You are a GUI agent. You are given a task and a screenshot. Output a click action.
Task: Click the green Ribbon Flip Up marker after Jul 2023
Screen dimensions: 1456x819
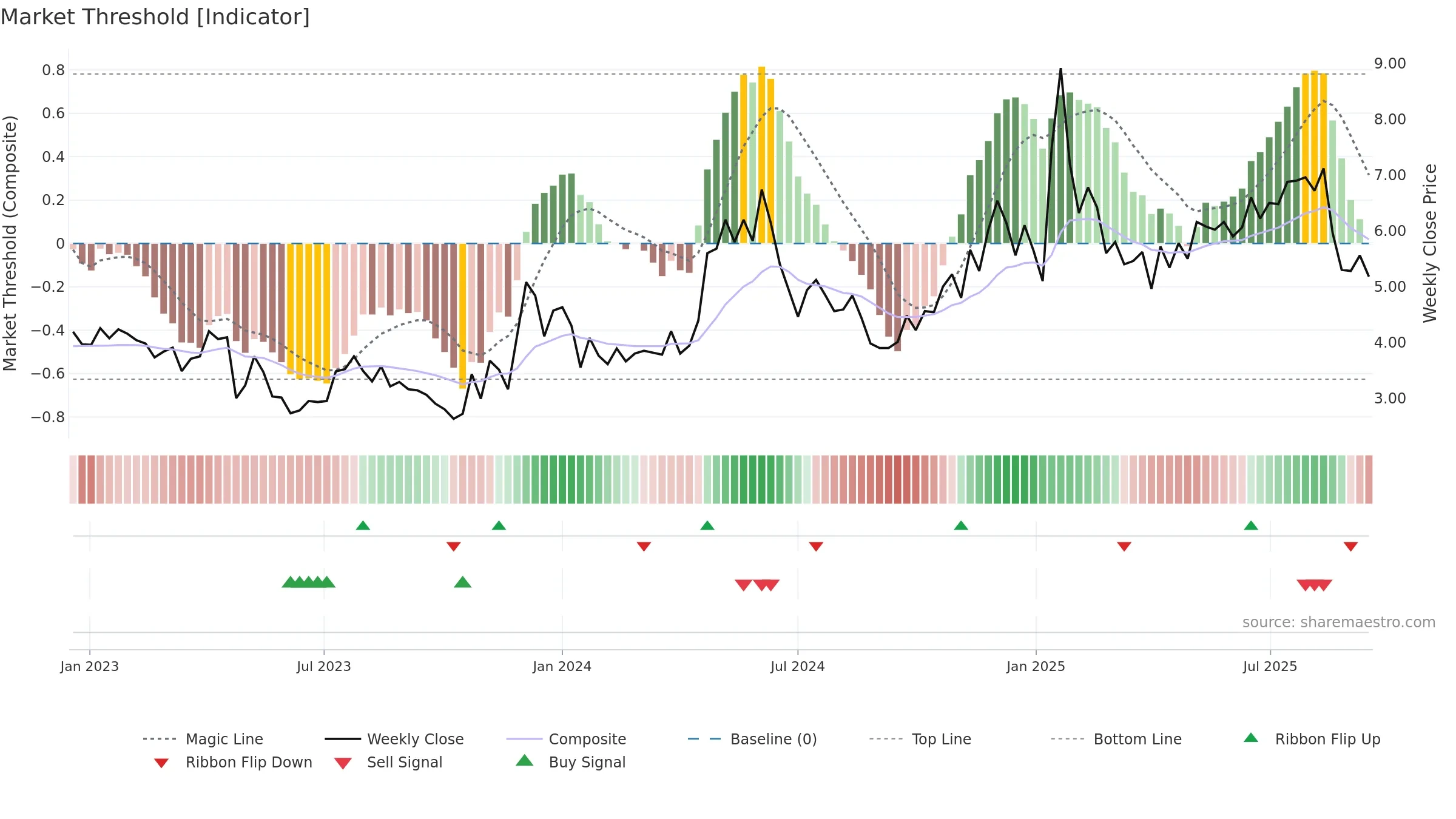(363, 525)
